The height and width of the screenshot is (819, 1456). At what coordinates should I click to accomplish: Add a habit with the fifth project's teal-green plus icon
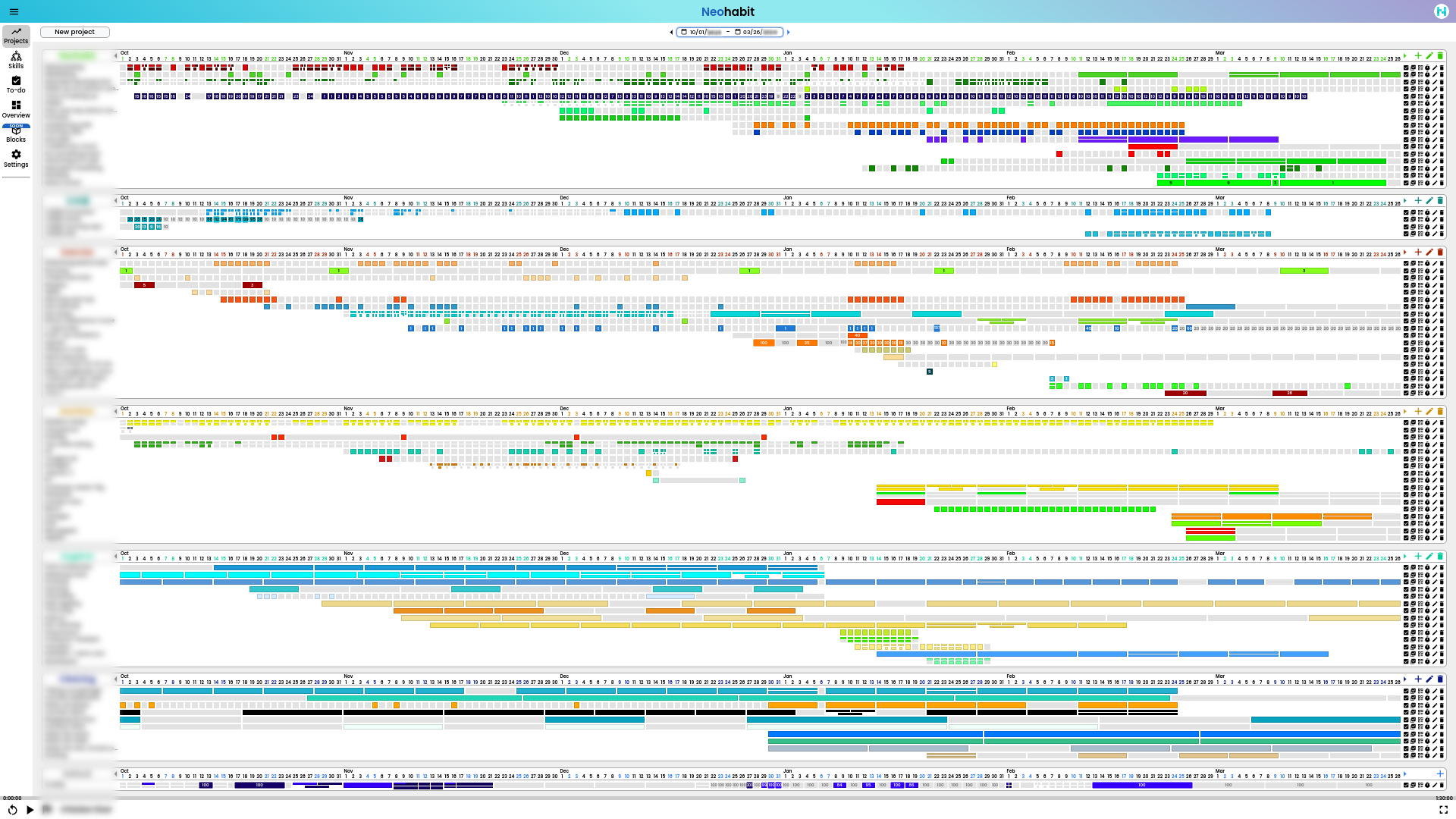click(1418, 556)
